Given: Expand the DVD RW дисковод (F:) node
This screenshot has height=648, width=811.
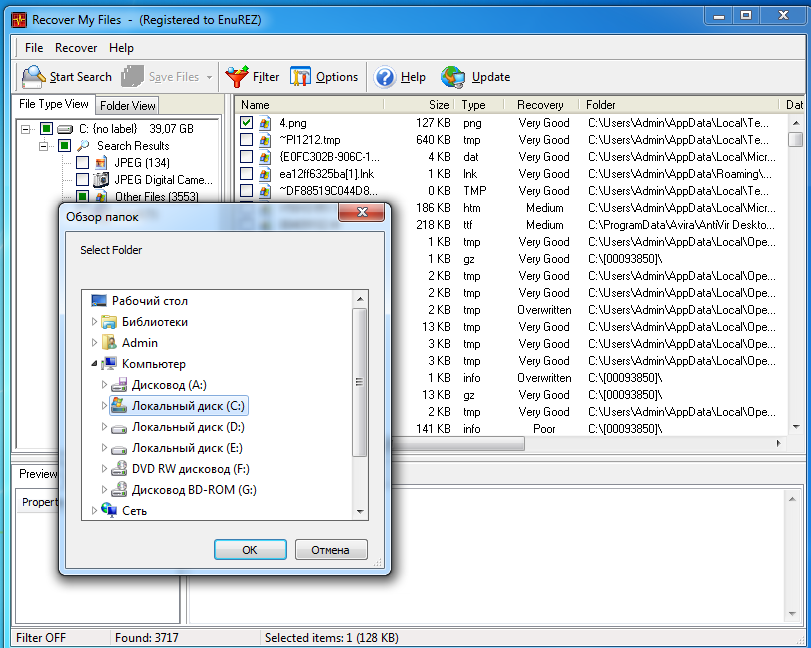Looking at the screenshot, I should pyautogui.click(x=104, y=469).
